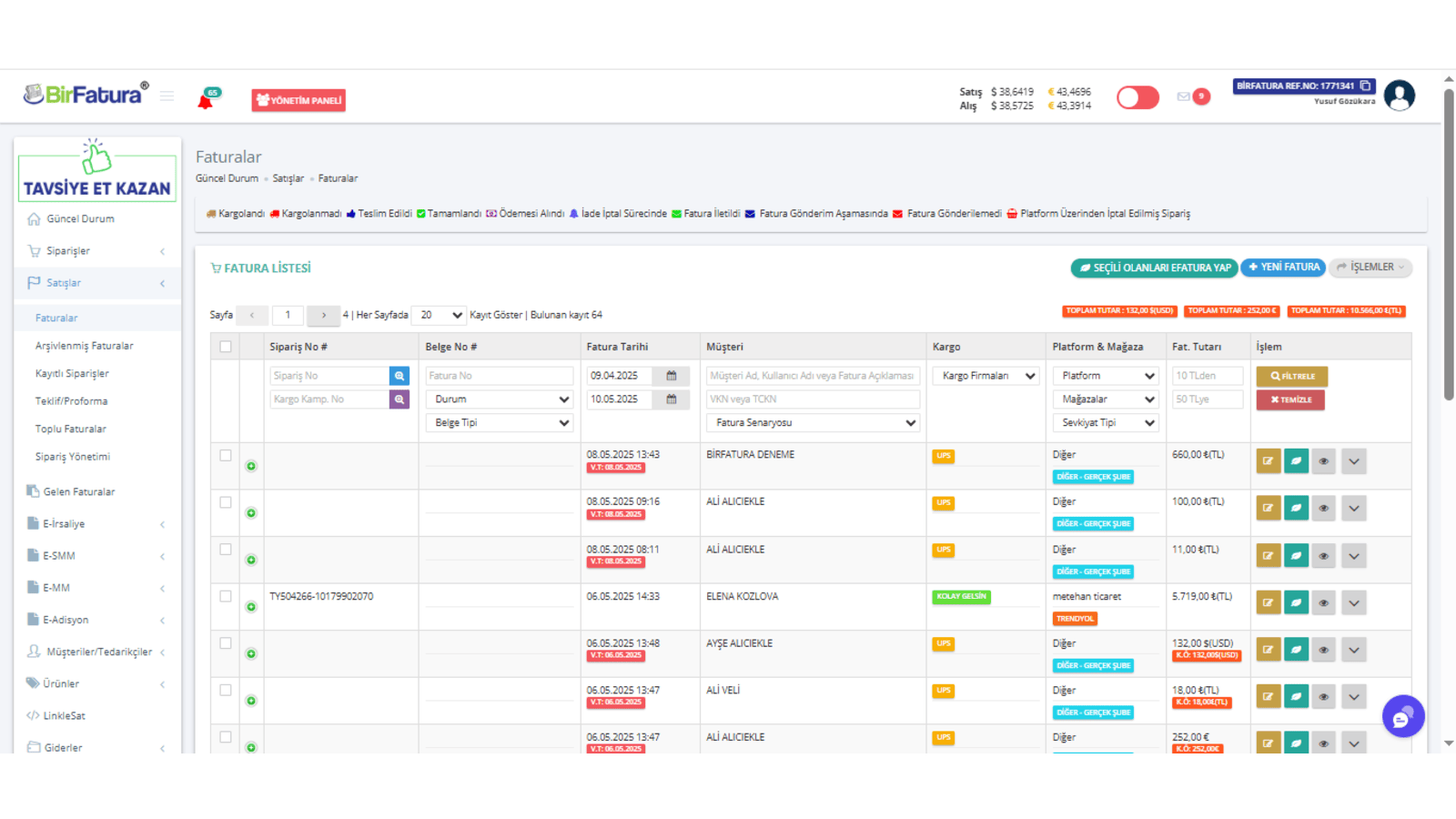Click the FİLTRELE button
This screenshot has width=1456, height=819.
pyautogui.click(x=1292, y=376)
